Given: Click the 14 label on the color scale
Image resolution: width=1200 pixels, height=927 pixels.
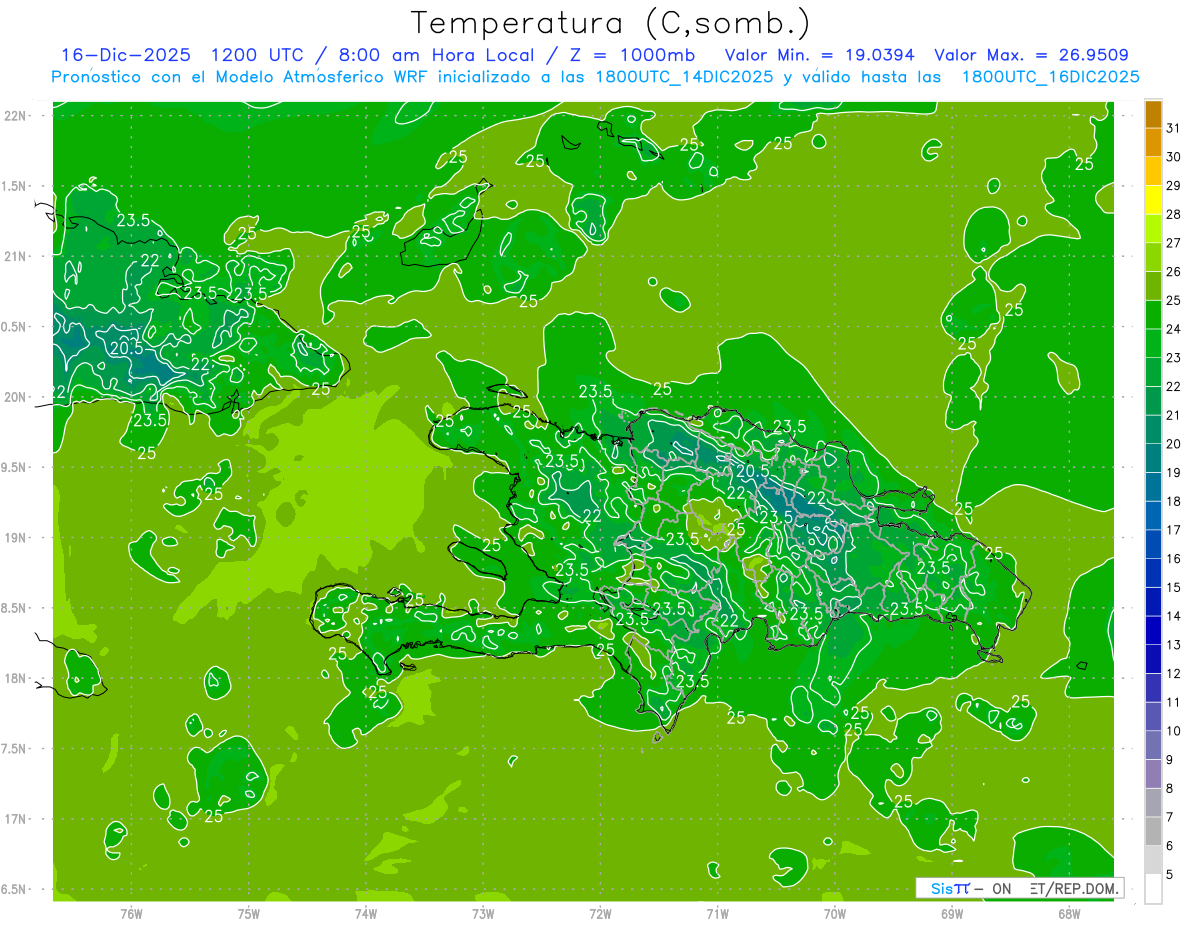Looking at the screenshot, I should coord(1173,616).
